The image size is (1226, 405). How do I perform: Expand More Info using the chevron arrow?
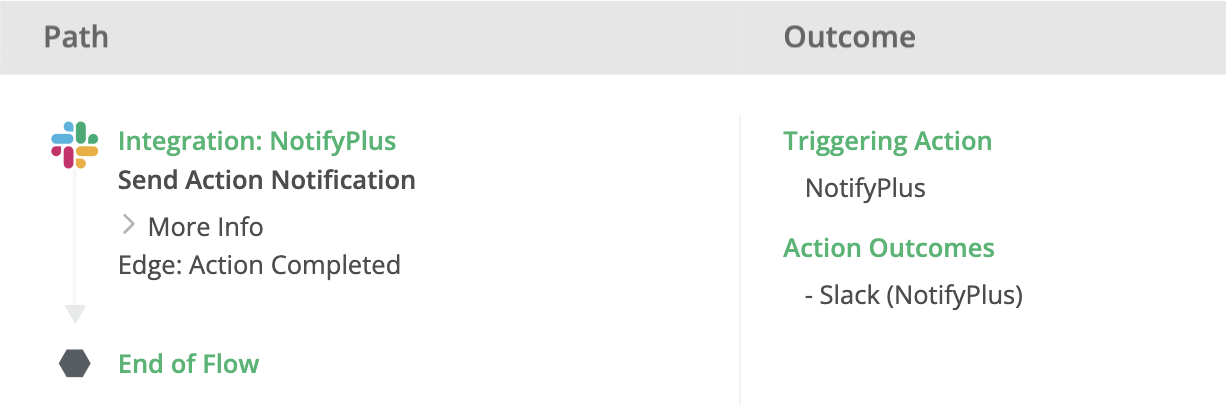click(x=128, y=226)
